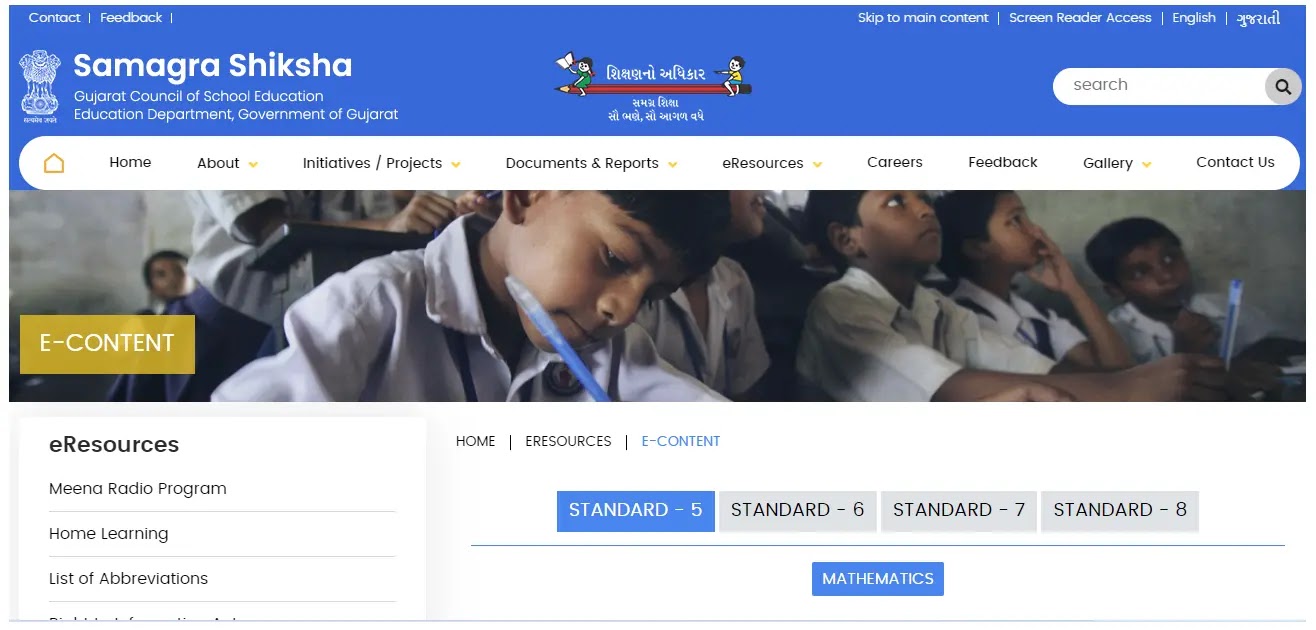Click the search magnifier icon
The width and height of the screenshot is (1316, 630).
1282,87
